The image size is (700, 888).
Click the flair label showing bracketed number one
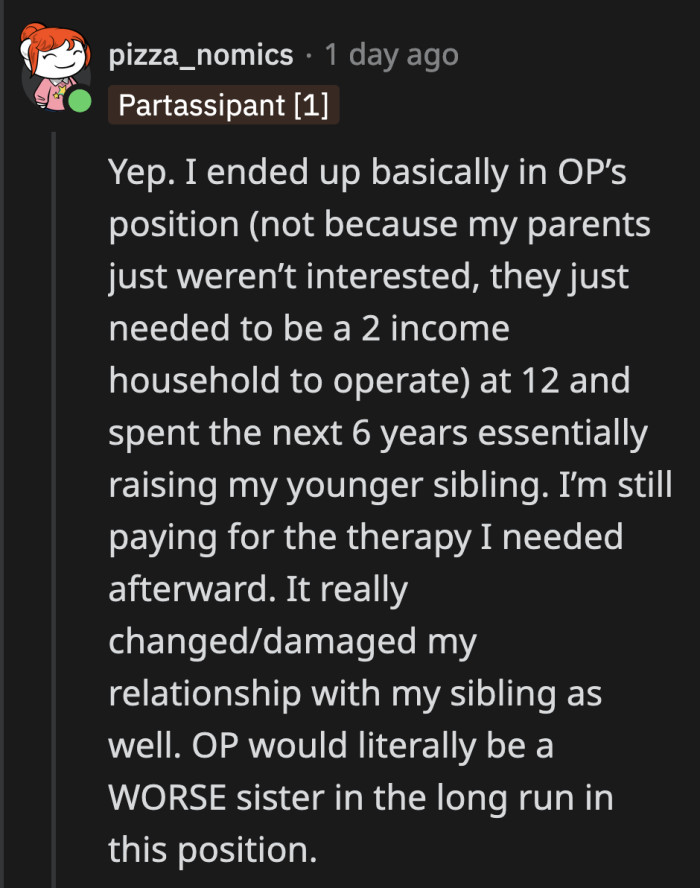pos(312,104)
